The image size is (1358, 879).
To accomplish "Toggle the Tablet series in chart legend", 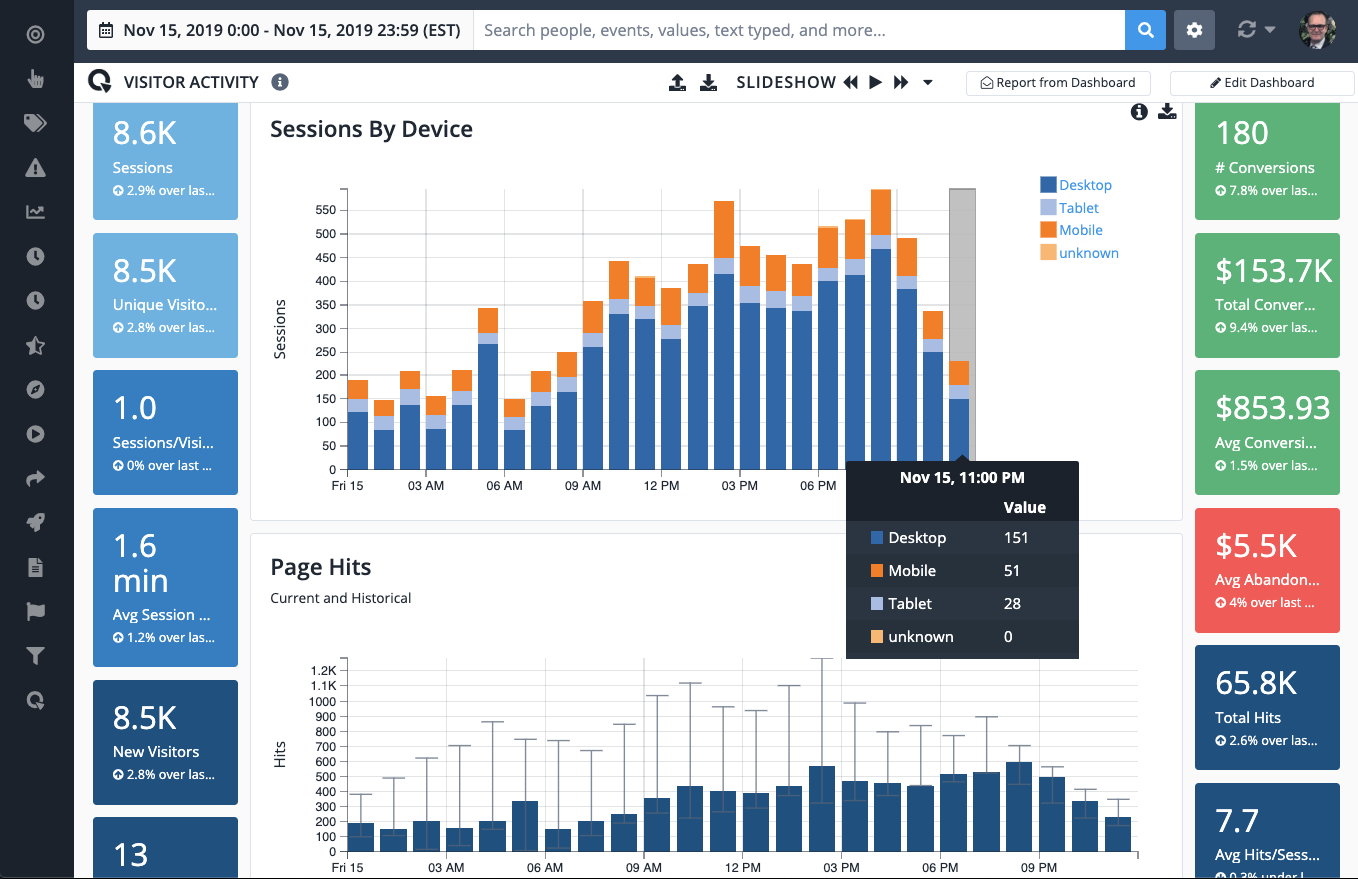I will (1078, 208).
